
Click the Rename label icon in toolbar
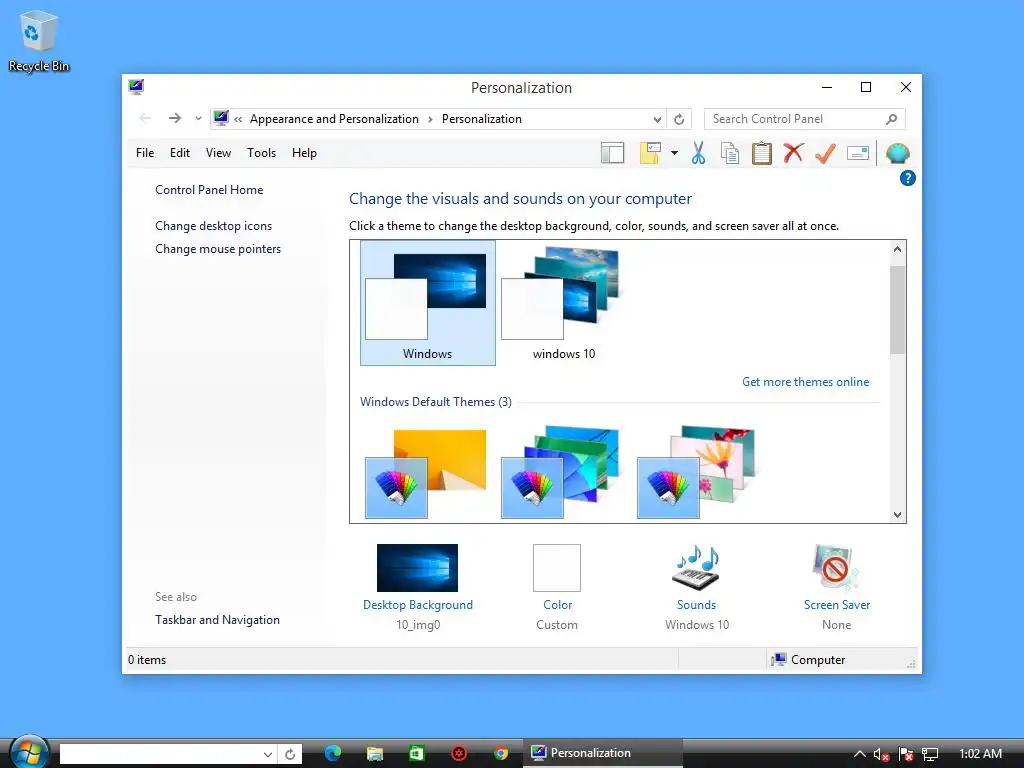click(857, 153)
